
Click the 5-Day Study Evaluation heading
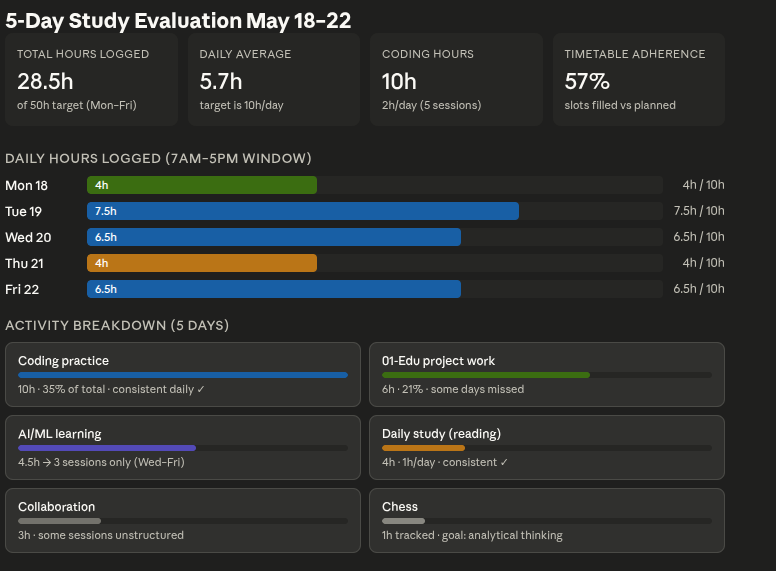(x=178, y=21)
